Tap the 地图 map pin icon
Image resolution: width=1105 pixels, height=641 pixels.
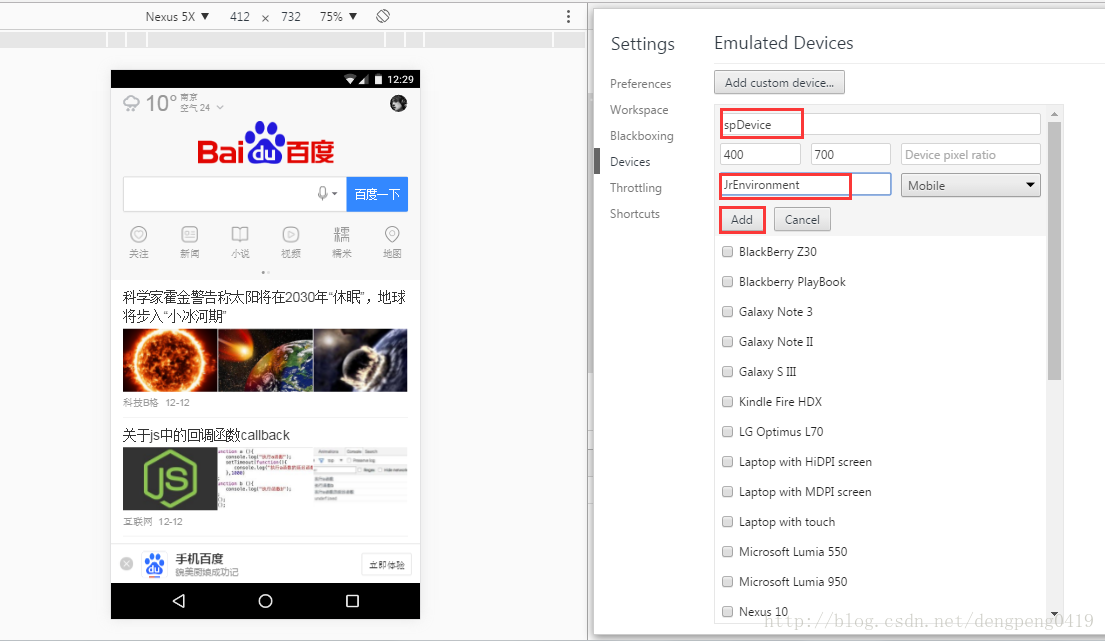click(x=393, y=235)
